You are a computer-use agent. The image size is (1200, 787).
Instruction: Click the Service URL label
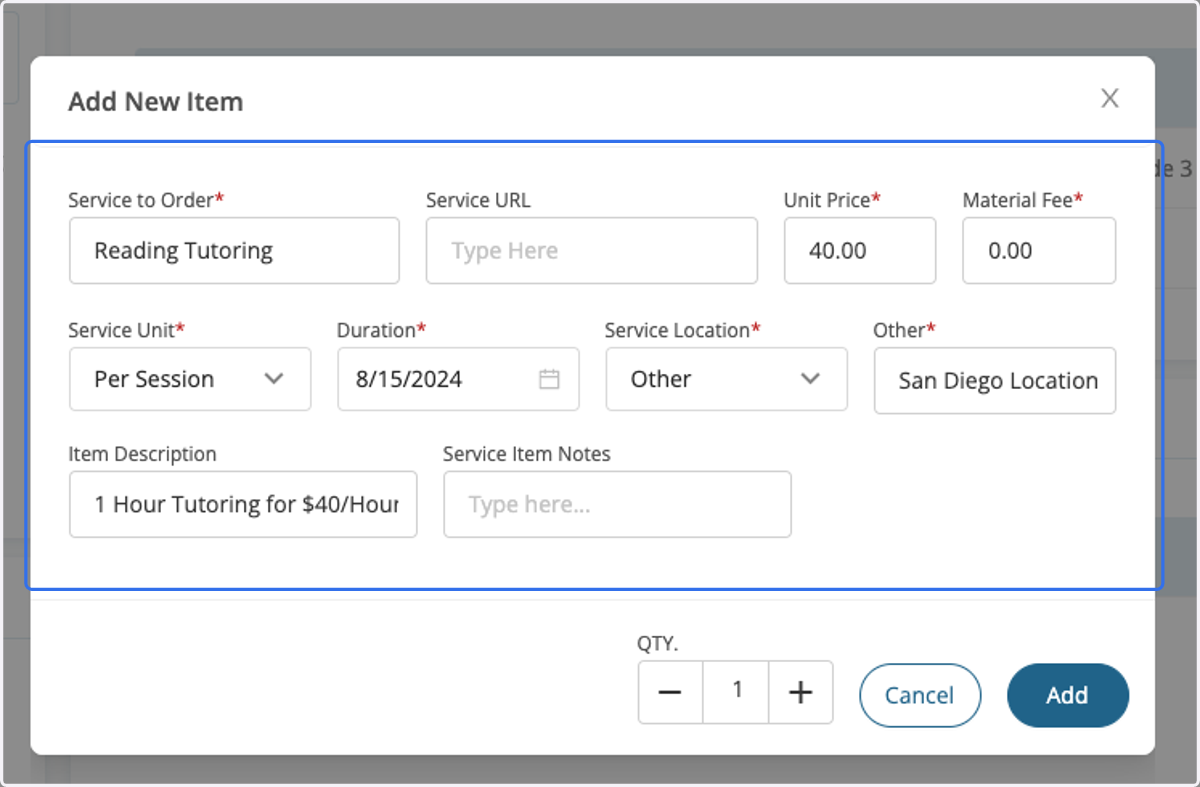[x=478, y=200]
